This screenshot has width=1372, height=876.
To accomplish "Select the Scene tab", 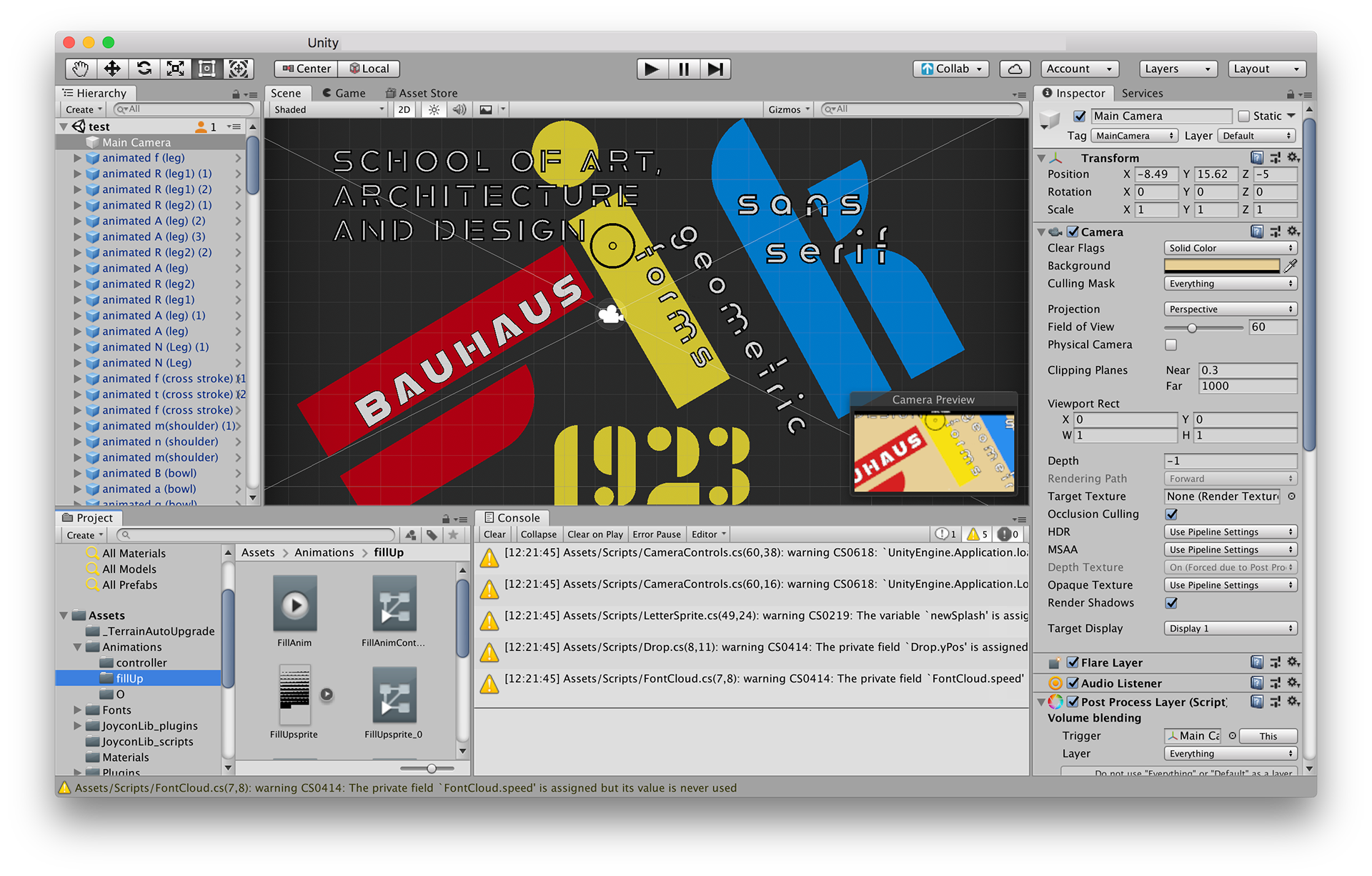I will click(x=286, y=93).
